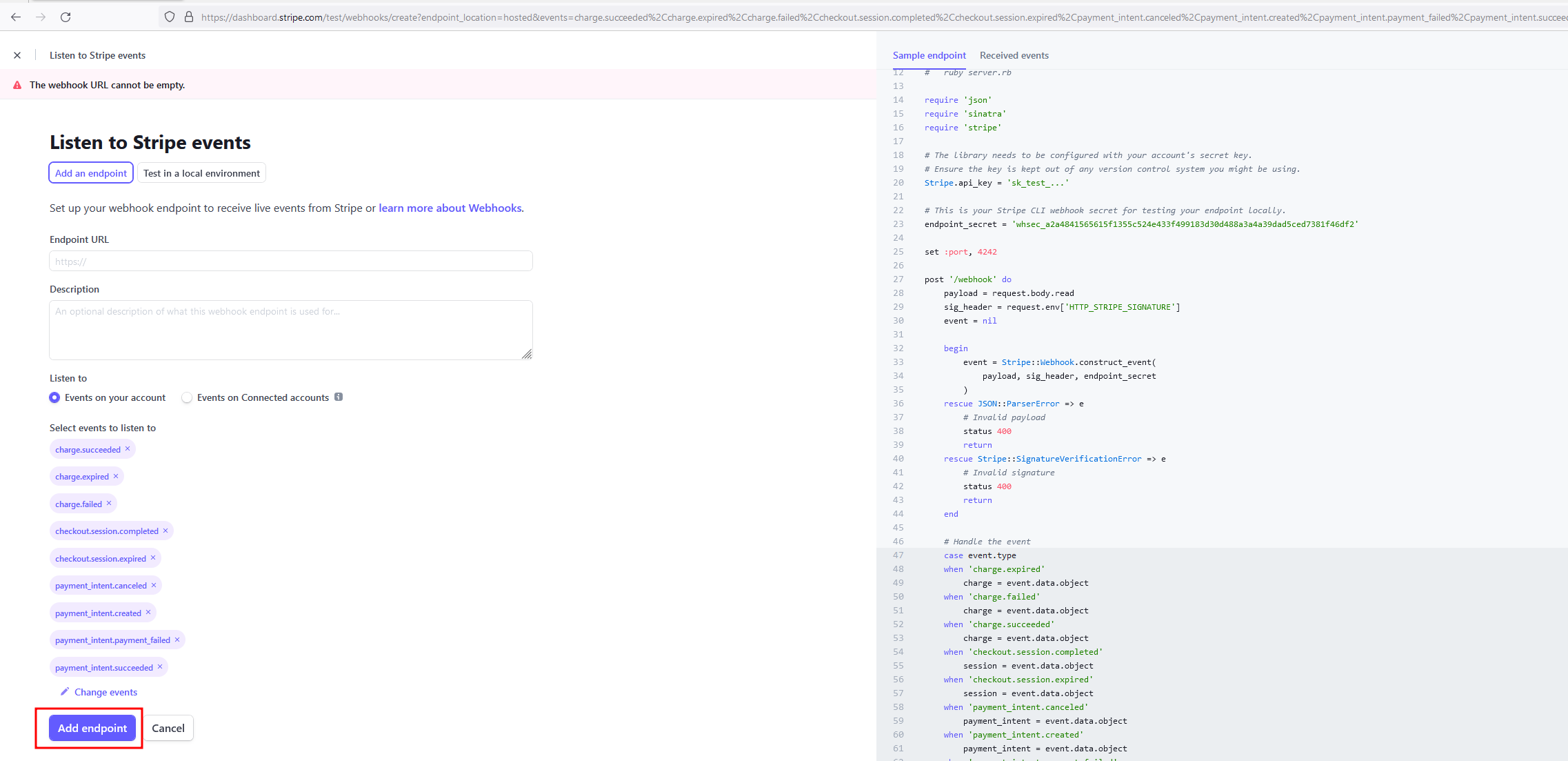Remove the payment_intent.payment_failed event tag
Screen dimensions: 1568x761
(x=177, y=640)
